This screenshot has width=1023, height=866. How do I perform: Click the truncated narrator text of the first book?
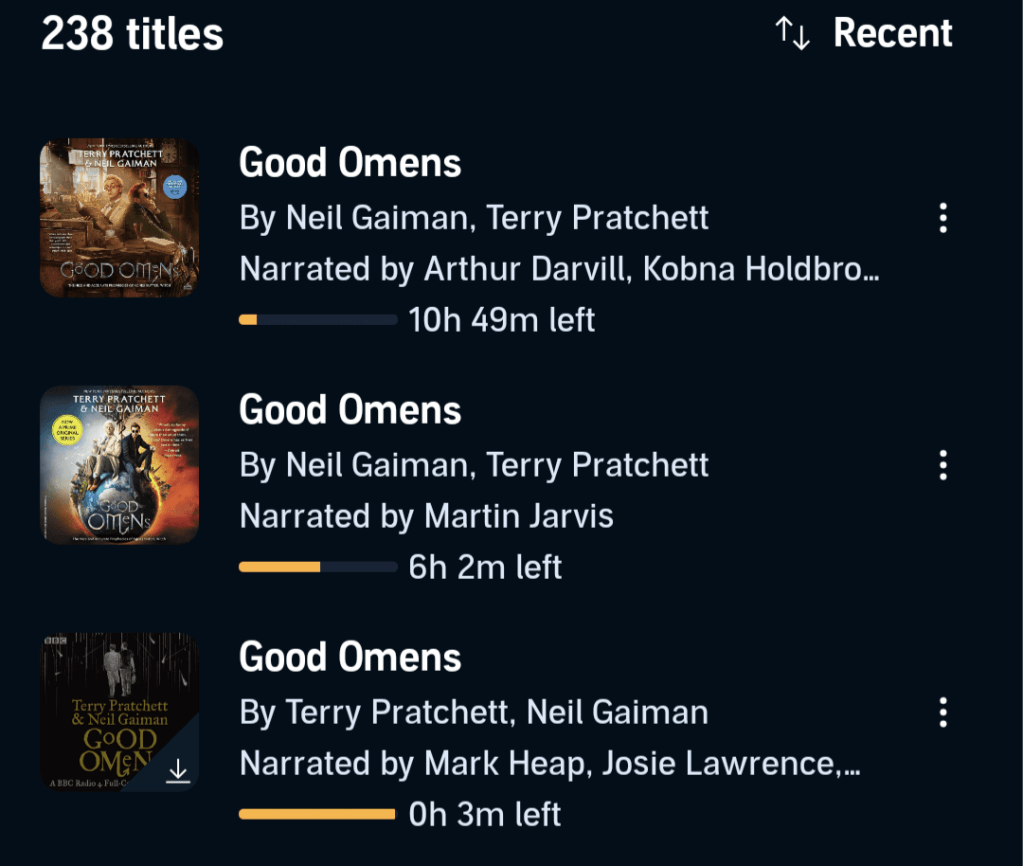pyautogui.click(x=557, y=269)
